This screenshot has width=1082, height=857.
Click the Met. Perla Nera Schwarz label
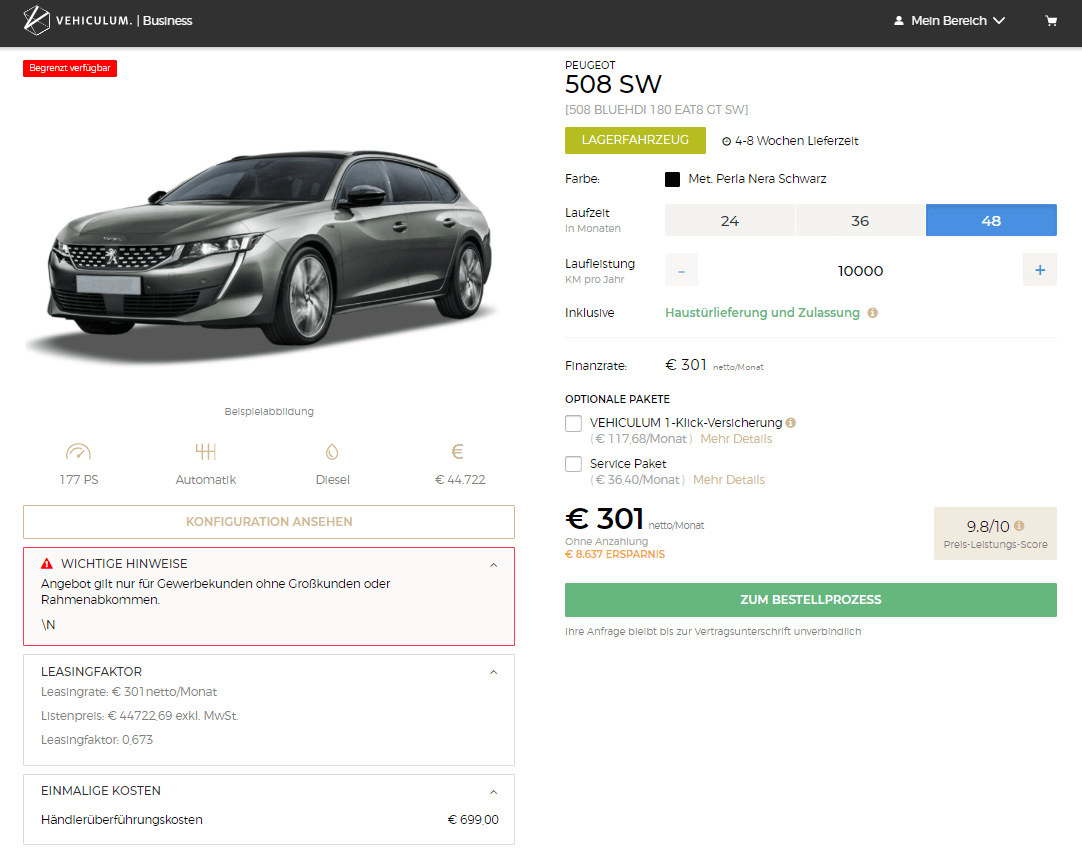click(757, 179)
